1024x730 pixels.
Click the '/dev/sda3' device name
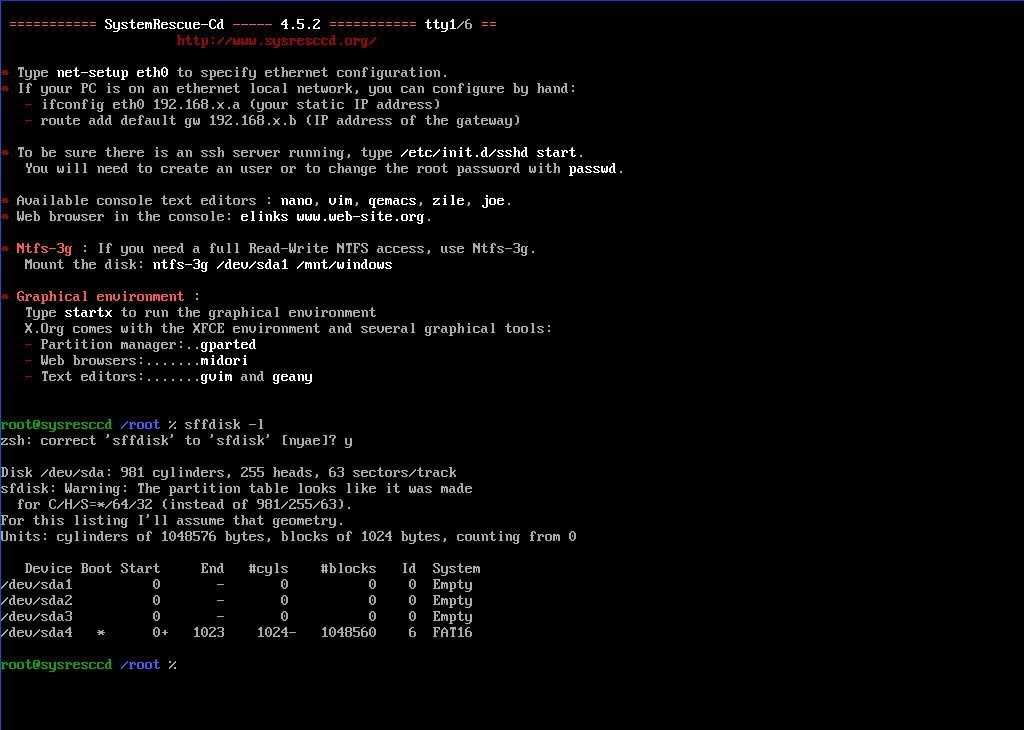37,617
